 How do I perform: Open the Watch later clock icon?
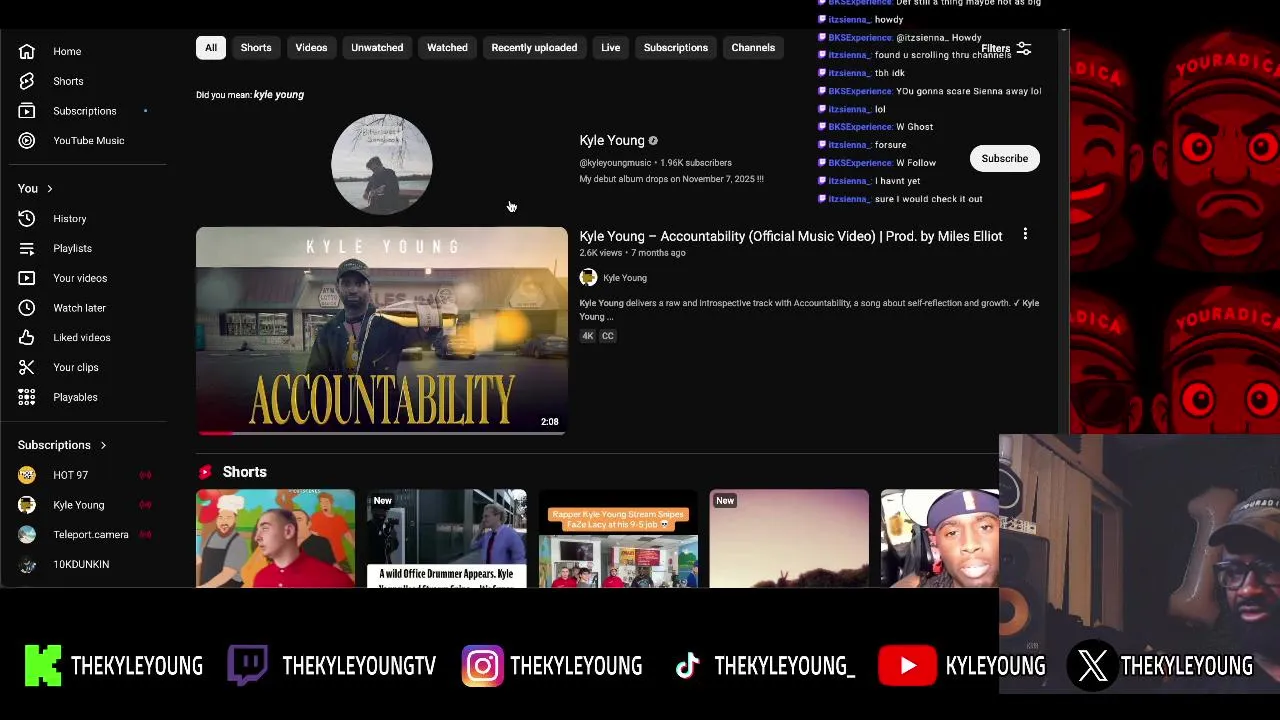27,308
